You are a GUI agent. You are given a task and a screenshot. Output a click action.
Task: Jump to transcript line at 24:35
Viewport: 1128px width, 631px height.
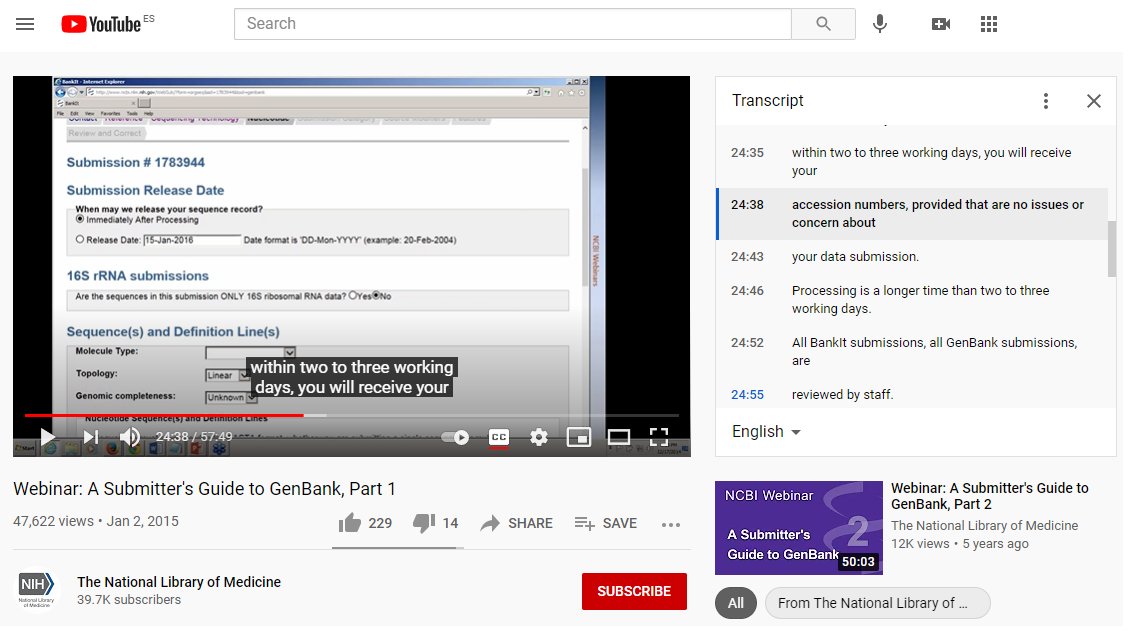pyautogui.click(x=912, y=162)
